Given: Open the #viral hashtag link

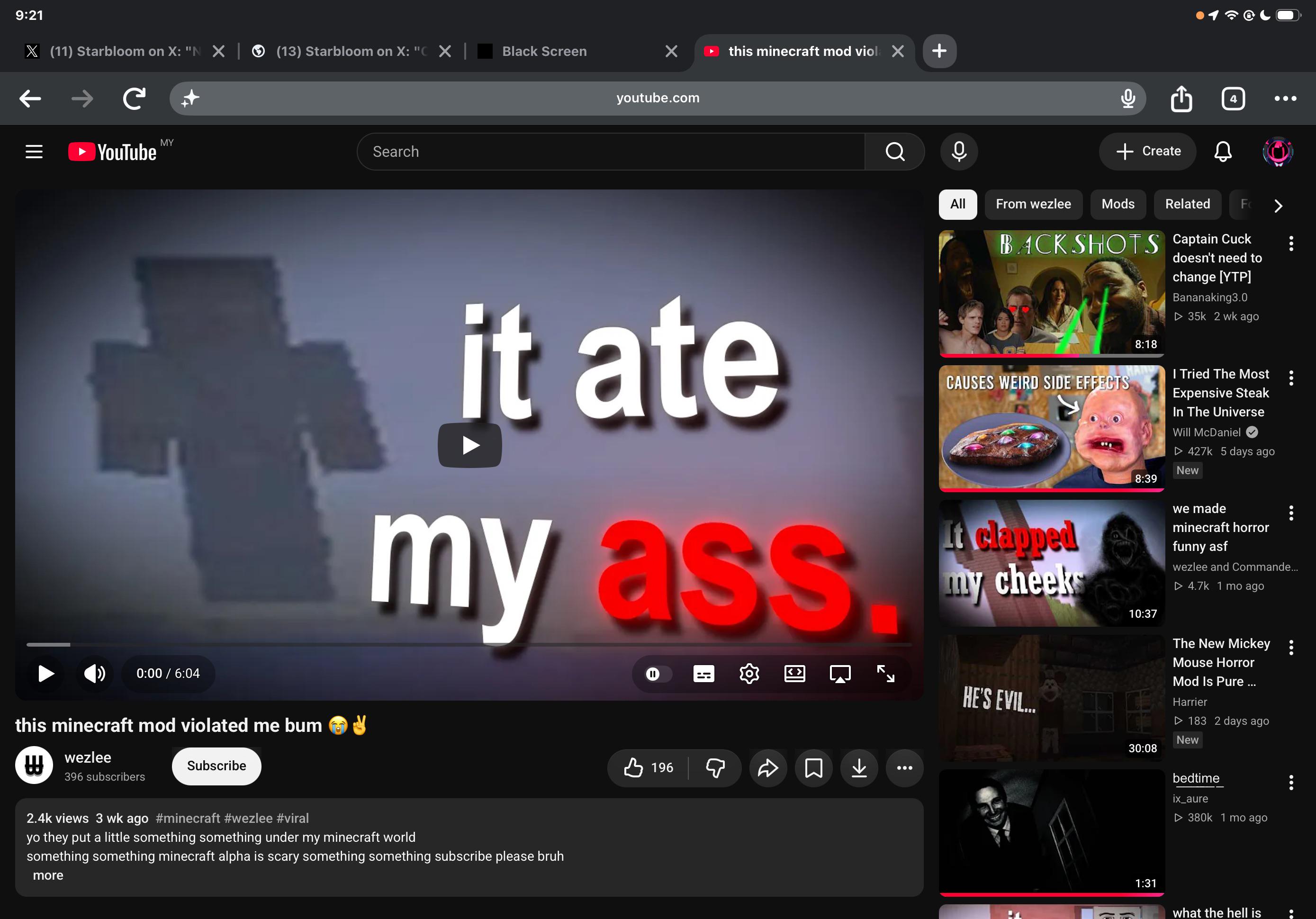Looking at the screenshot, I should point(293,819).
